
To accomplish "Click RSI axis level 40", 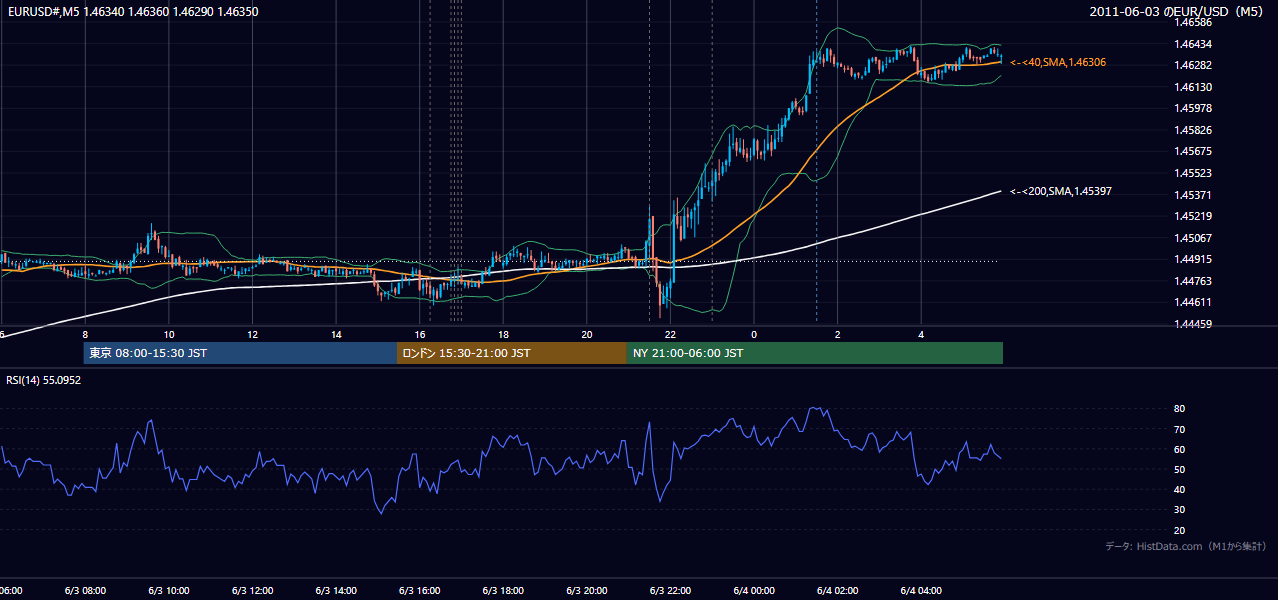I will pos(1180,489).
